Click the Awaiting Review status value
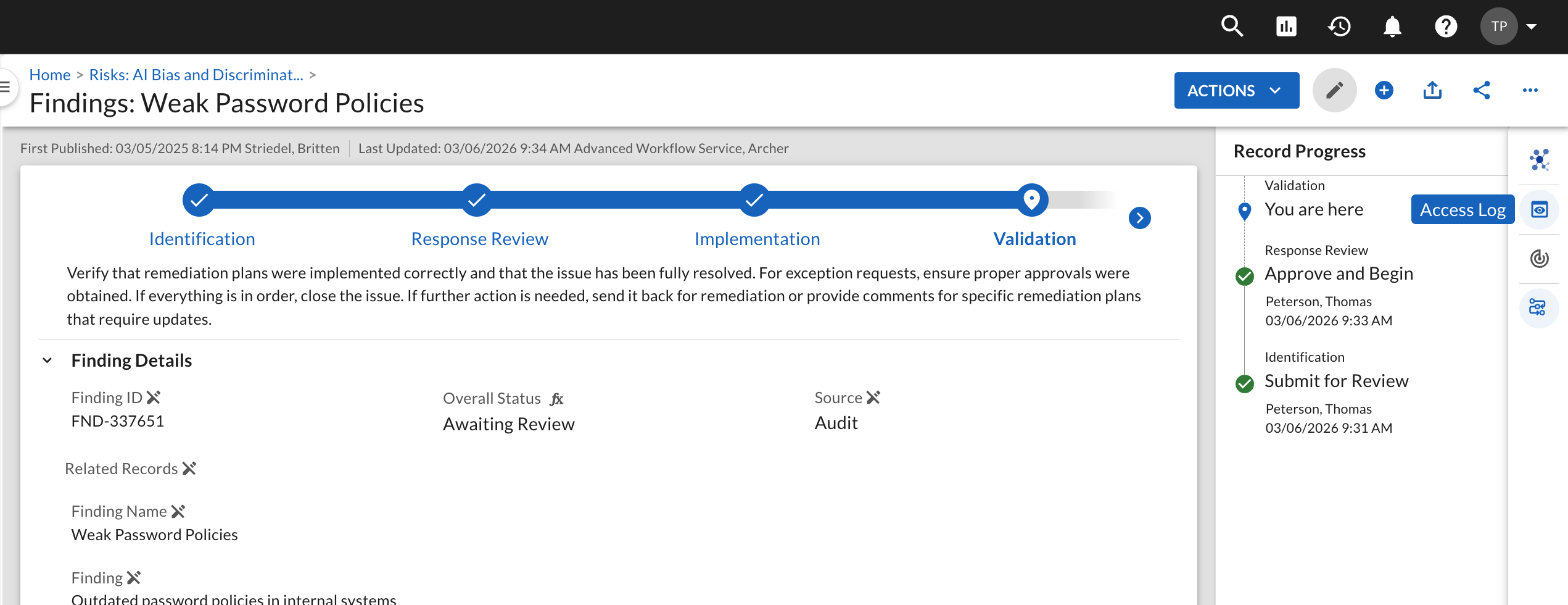This screenshot has height=605, width=1568. [x=509, y=424]
